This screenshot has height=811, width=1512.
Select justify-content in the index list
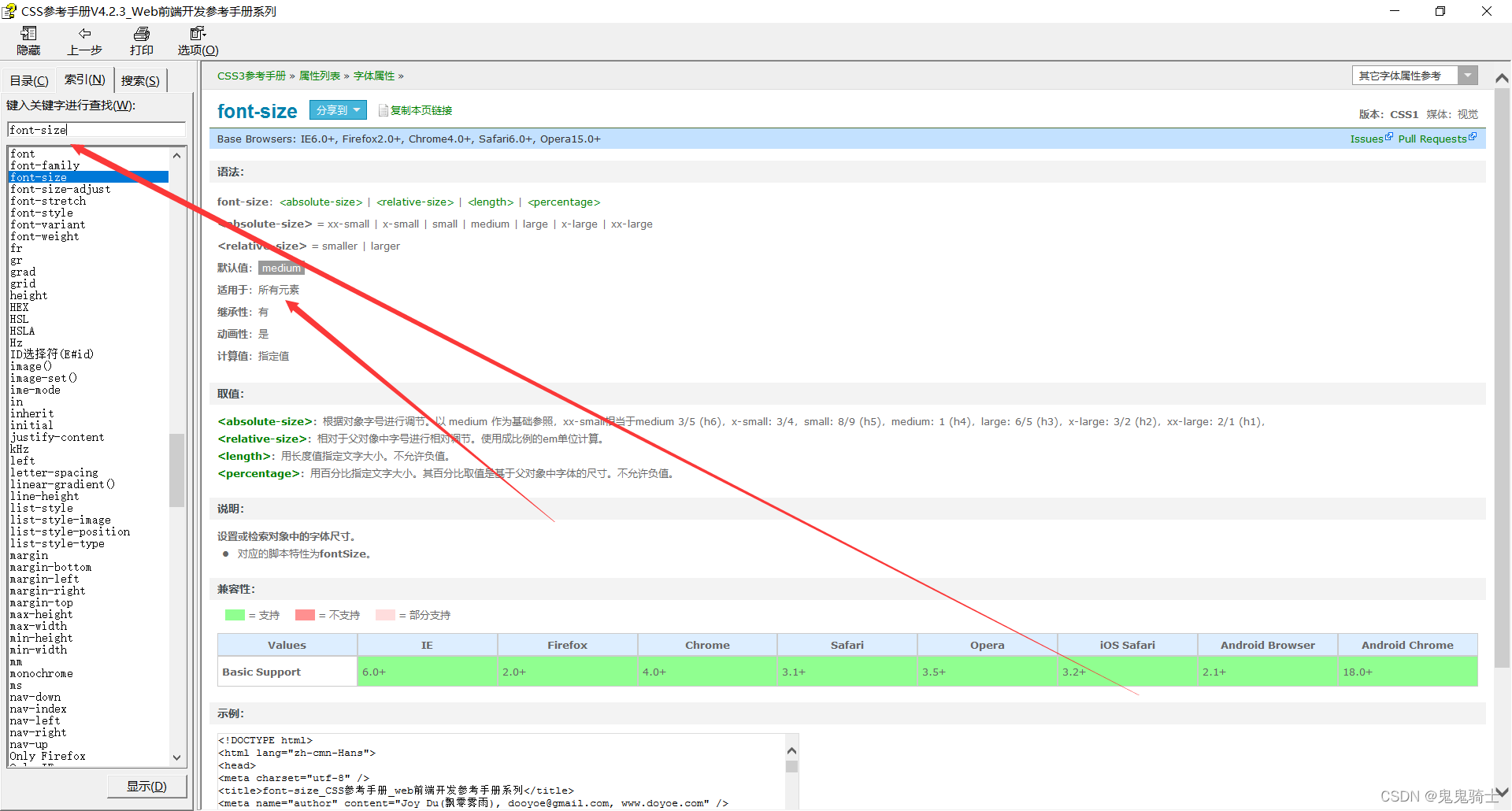point(57,437)
